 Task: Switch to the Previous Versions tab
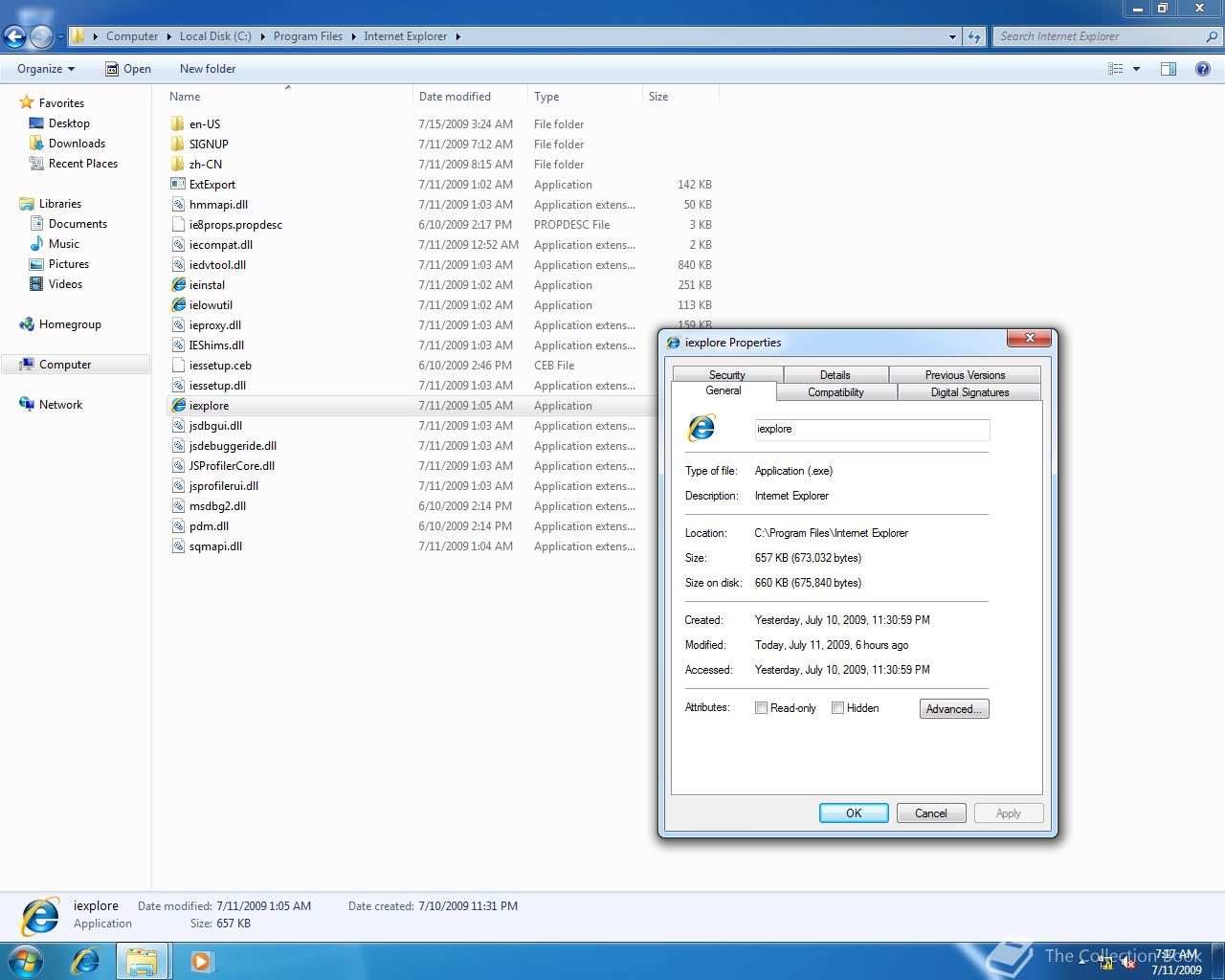pos(965,374)
